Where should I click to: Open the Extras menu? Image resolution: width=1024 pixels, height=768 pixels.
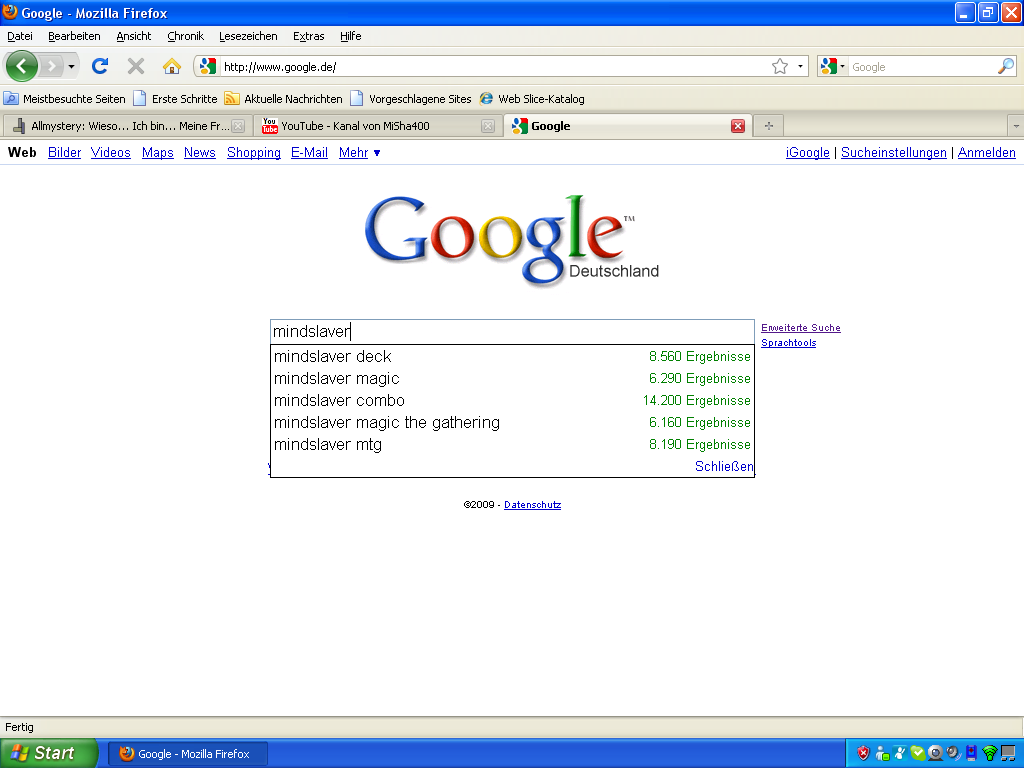coord(308,36)
